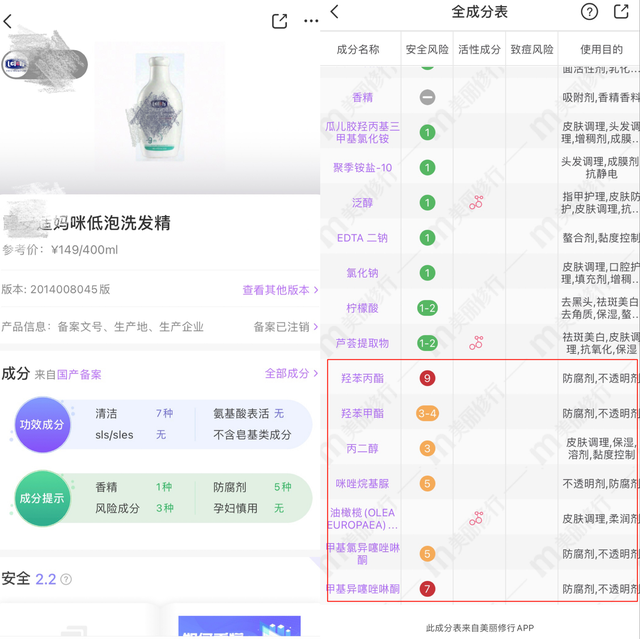Tap the 螯合剂,黏度控制 purpose cell

600,238
